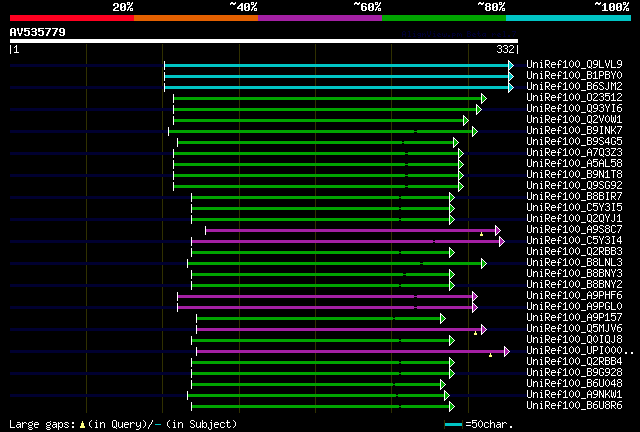Viewport: 640px width, 432px height.
Task: Click the yellow gap marker in A9S8C7 row
Action: point(482,234)
